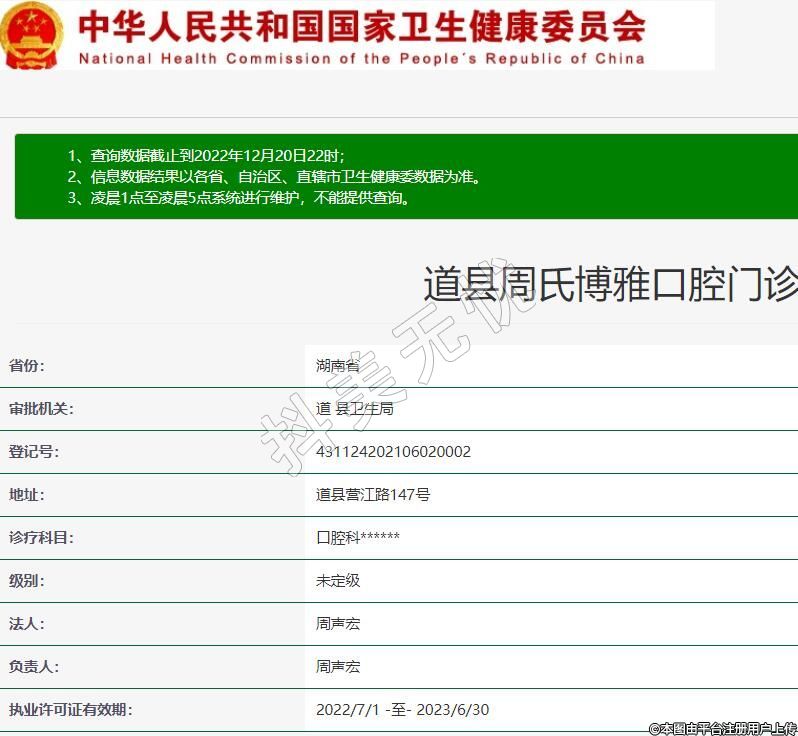Click the clinic name heading 道县周氏博雅口腔门诊
The width and height of the screenshot is (798, 736).
pos(609,285)
